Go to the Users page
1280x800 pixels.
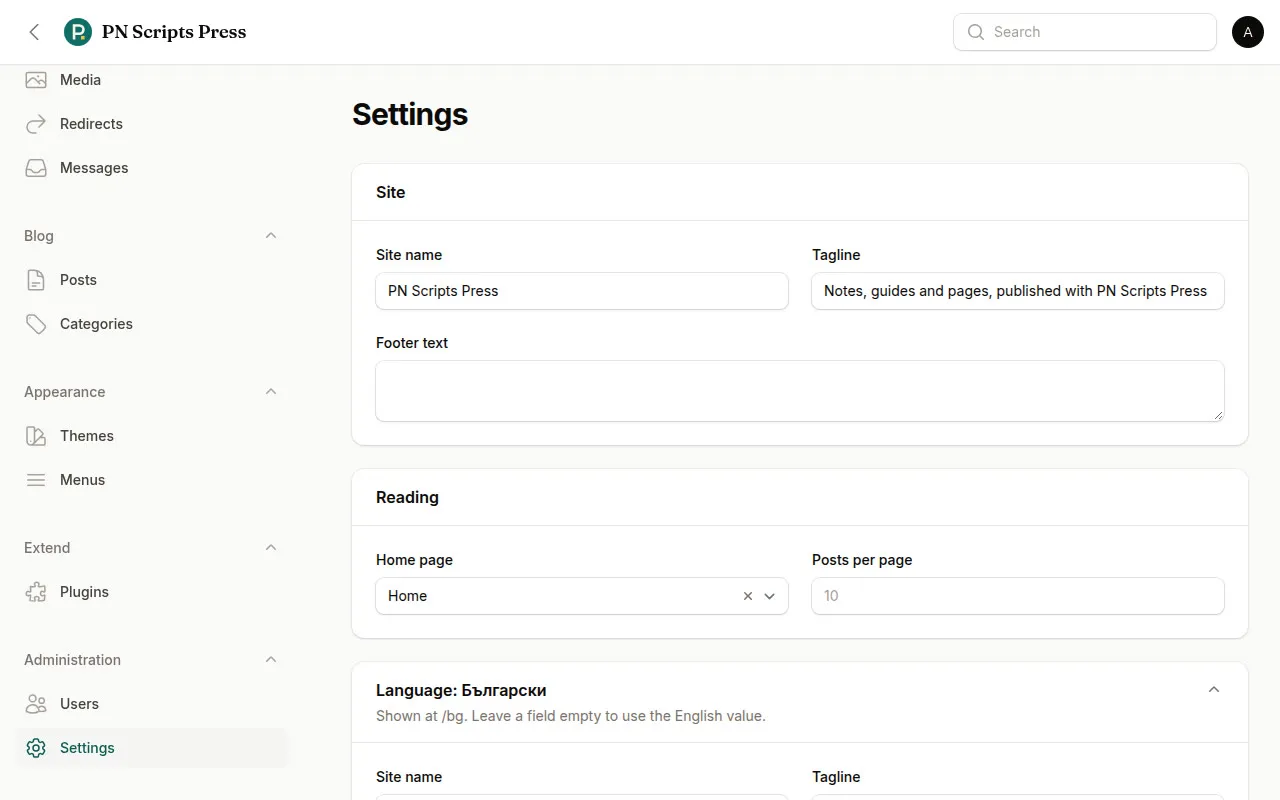[x=152, y=704]
